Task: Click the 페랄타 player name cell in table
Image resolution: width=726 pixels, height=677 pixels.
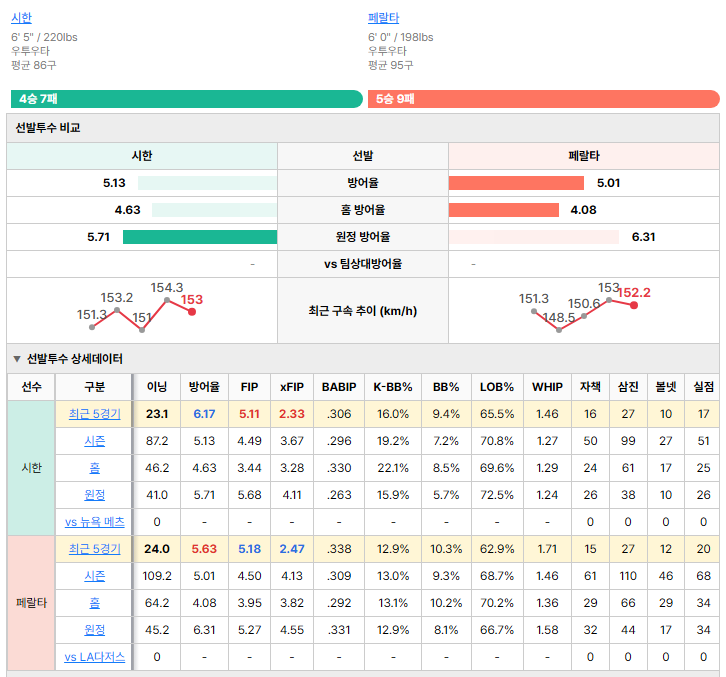Action: (31, 603)
